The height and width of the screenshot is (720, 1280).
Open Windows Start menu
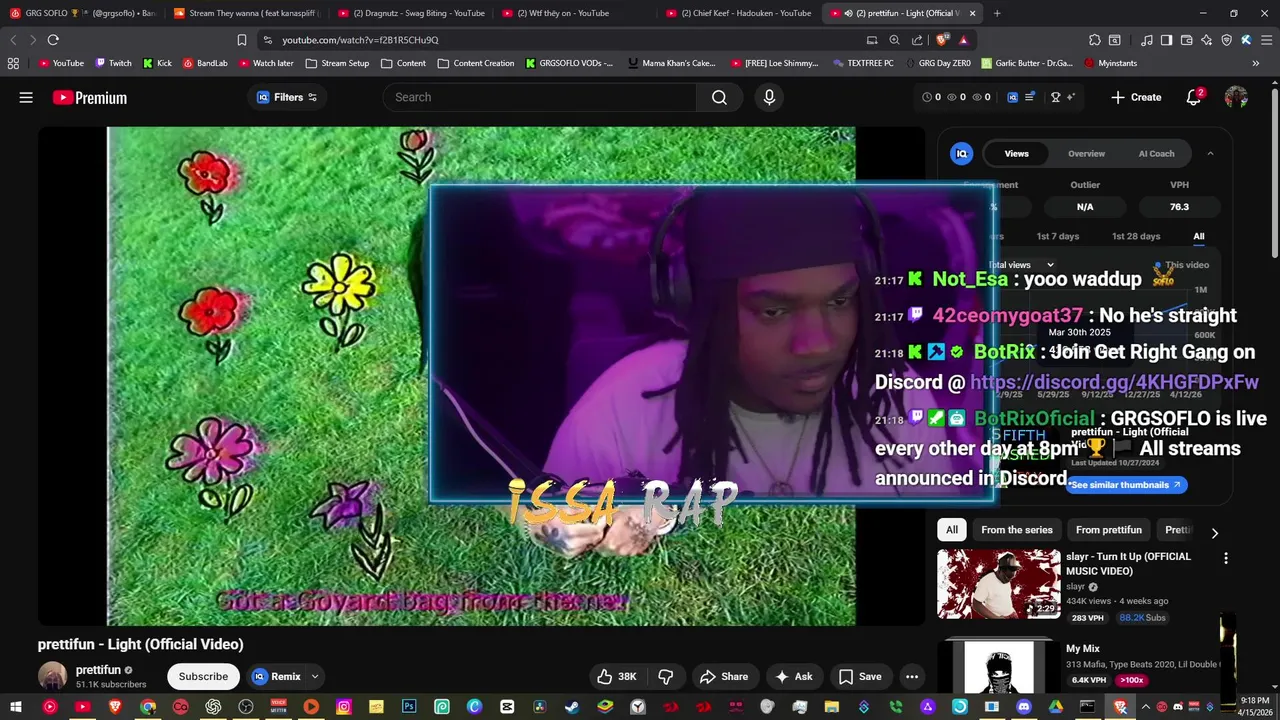point(16,707)
